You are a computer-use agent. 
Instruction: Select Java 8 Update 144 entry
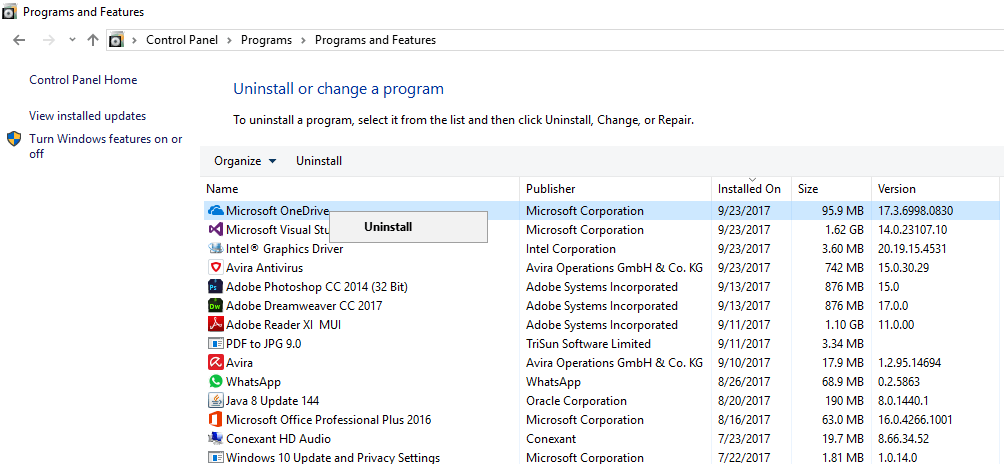point(273,401)
